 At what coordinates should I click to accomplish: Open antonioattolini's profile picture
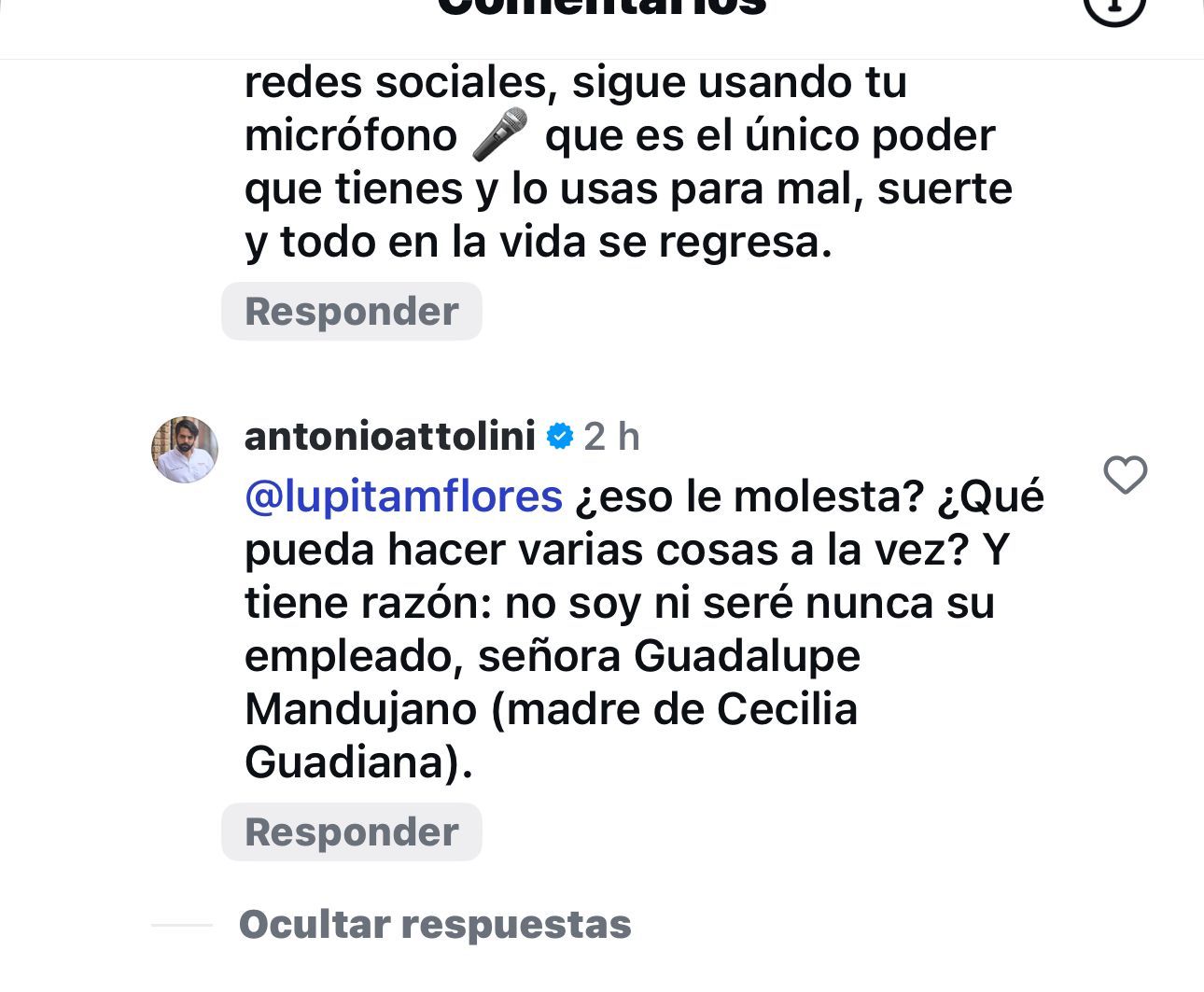point(185,450)
